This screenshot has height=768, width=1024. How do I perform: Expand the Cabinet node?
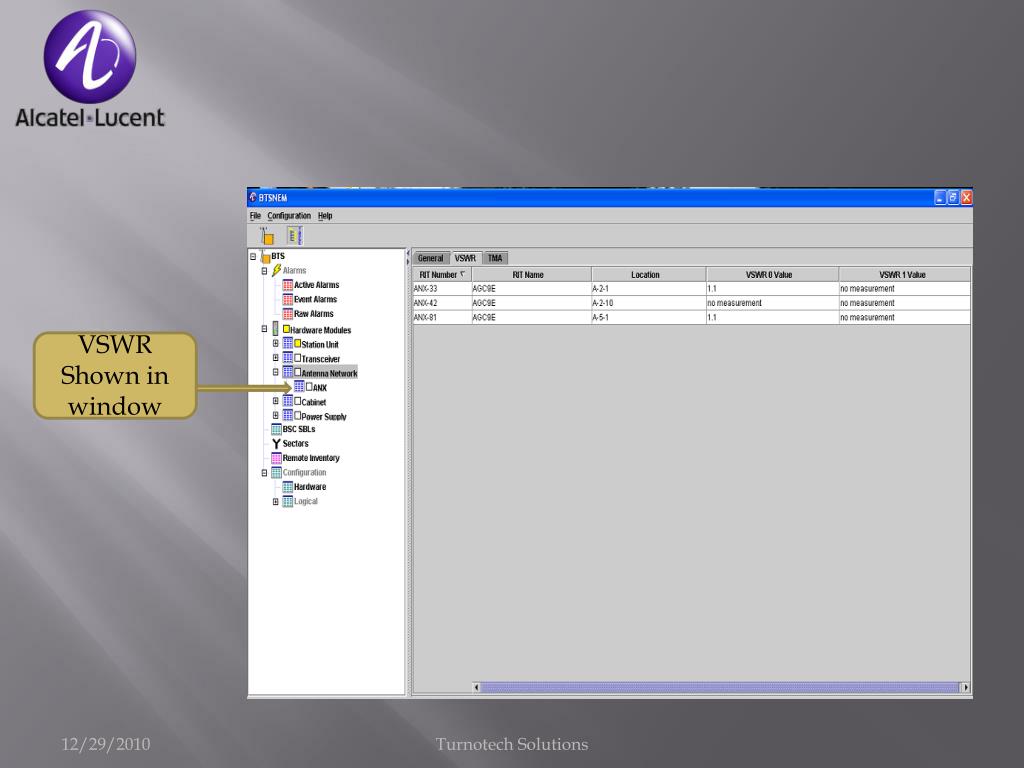276,401
